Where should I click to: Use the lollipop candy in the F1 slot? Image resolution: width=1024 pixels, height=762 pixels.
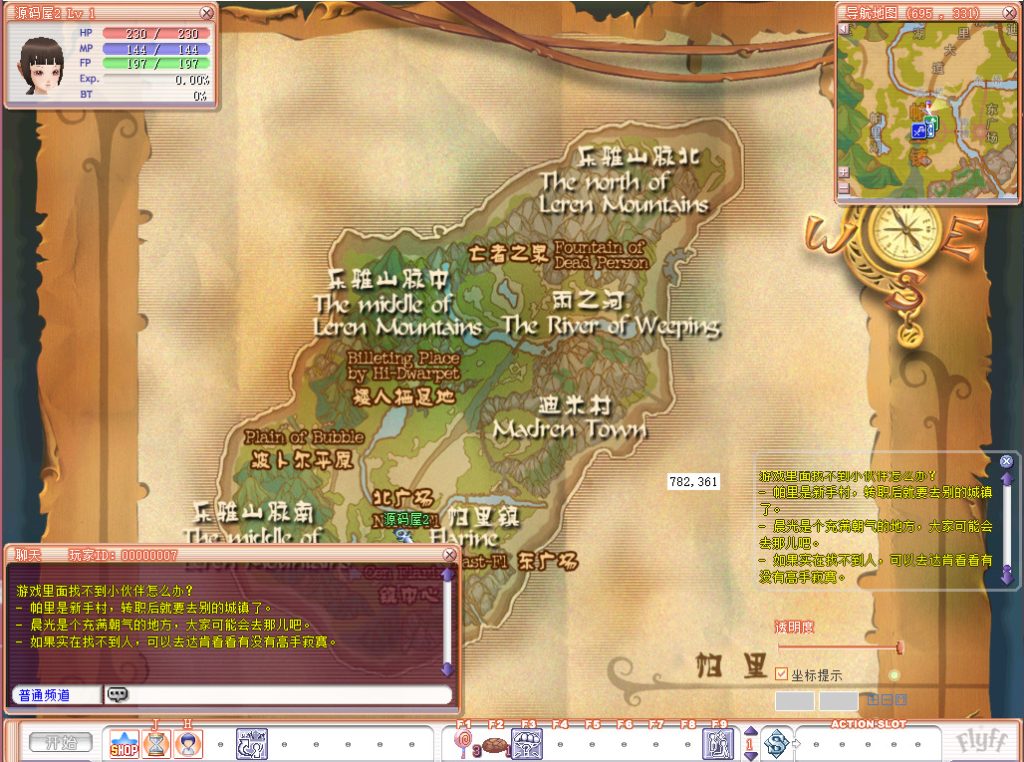pyautogui.click(x=461, y=743)
